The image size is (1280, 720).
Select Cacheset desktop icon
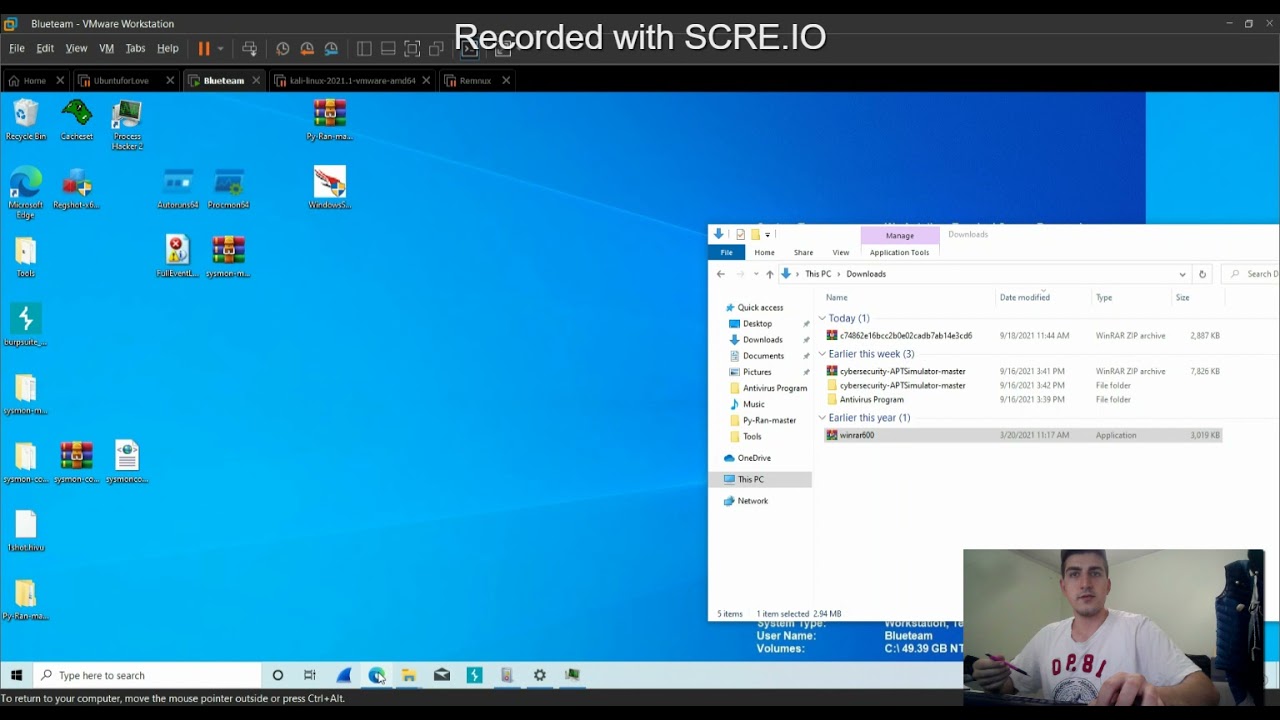(x=77, y=120)
